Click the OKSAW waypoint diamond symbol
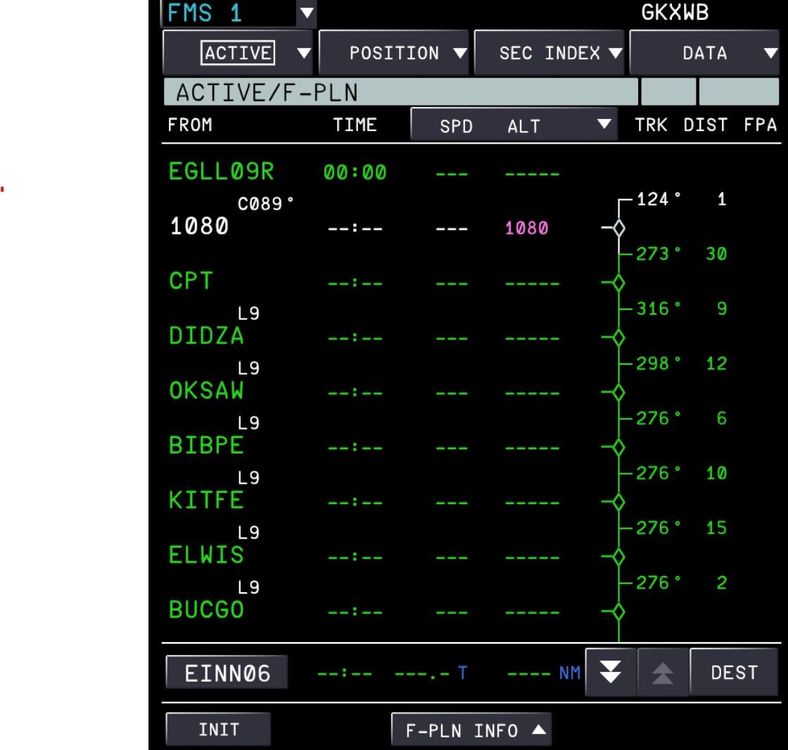Viewport: 788px width, 750px height. point(618,392)
